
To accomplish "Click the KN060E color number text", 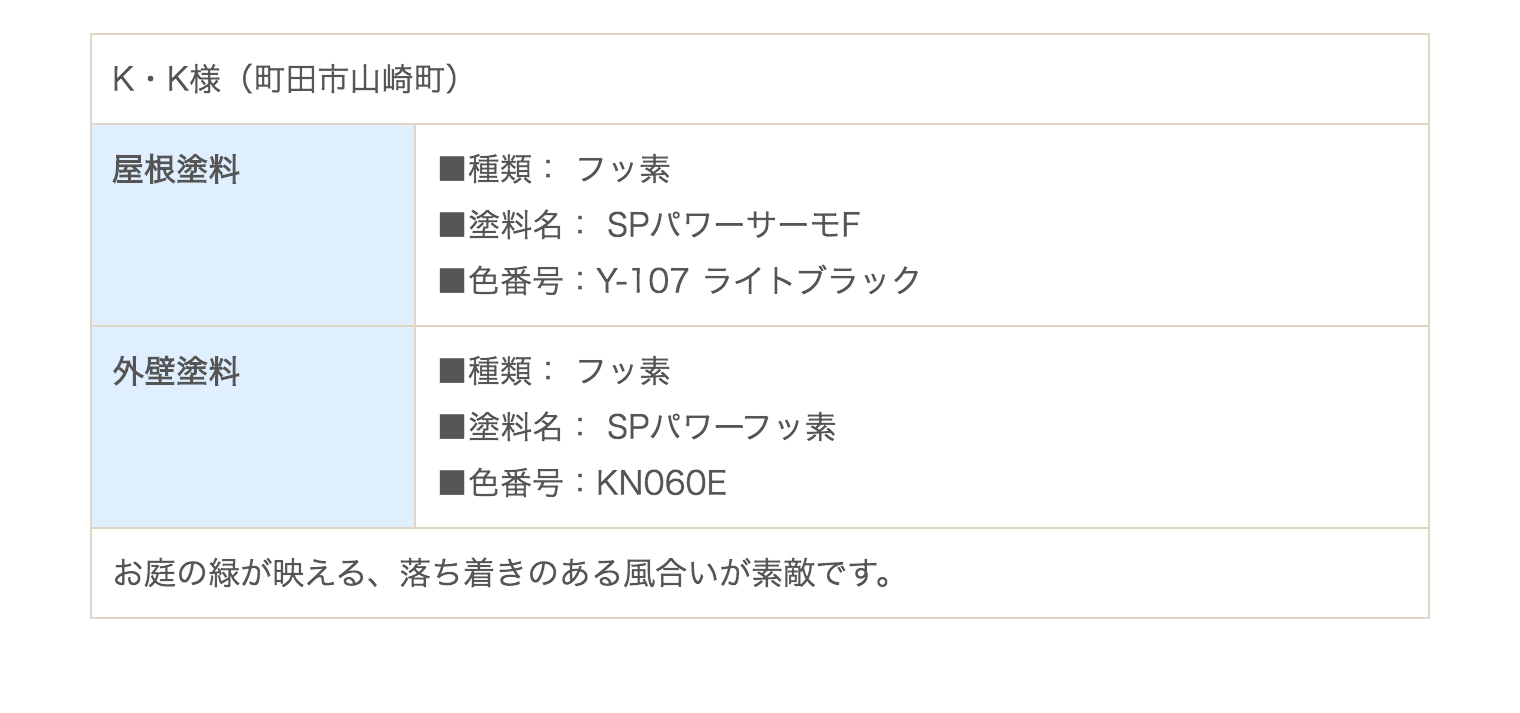I will tap(661, 484).
